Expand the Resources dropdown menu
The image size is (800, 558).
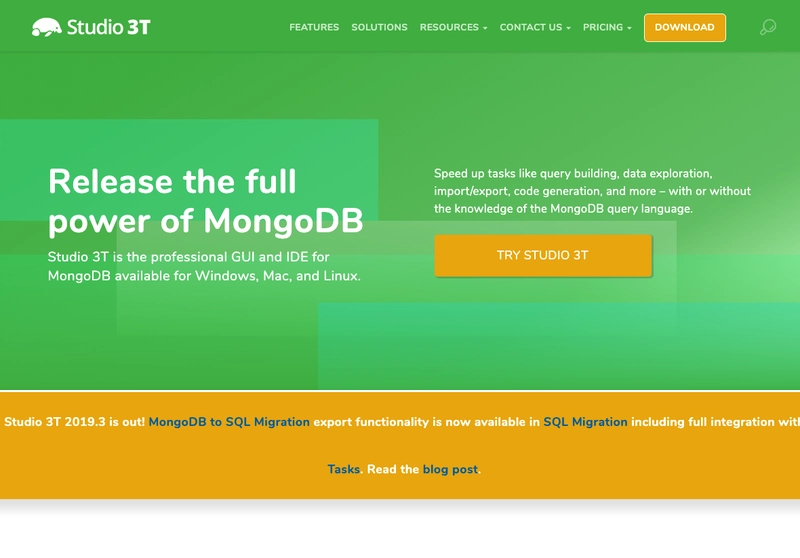[x=453, y=28]
